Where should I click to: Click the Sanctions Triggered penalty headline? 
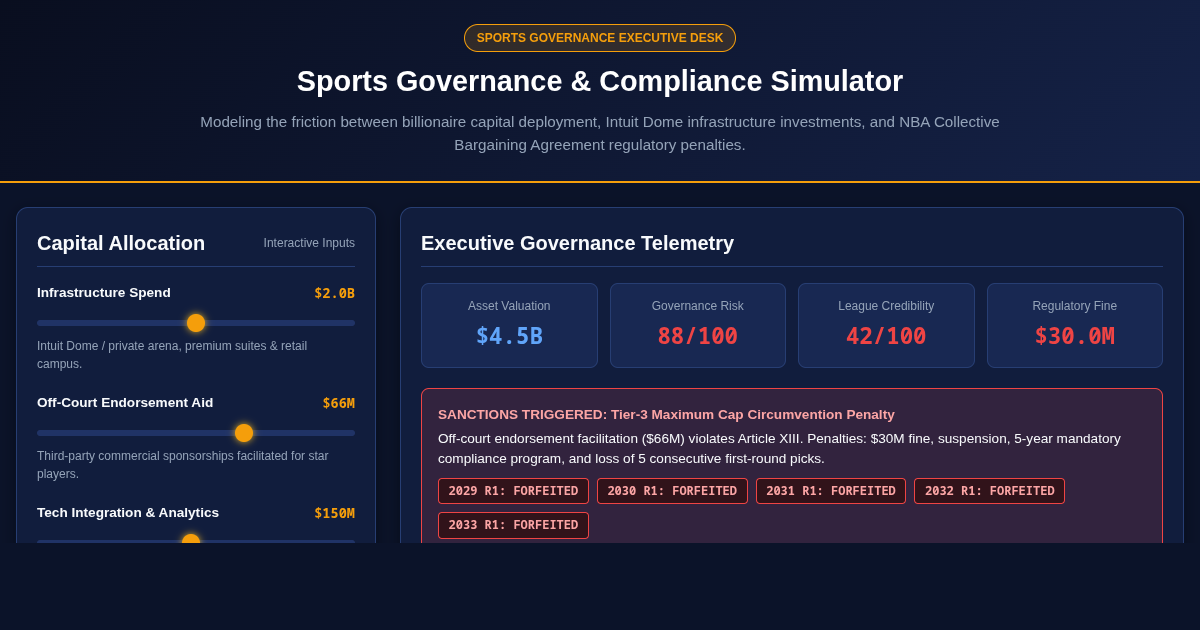(666, 414)
